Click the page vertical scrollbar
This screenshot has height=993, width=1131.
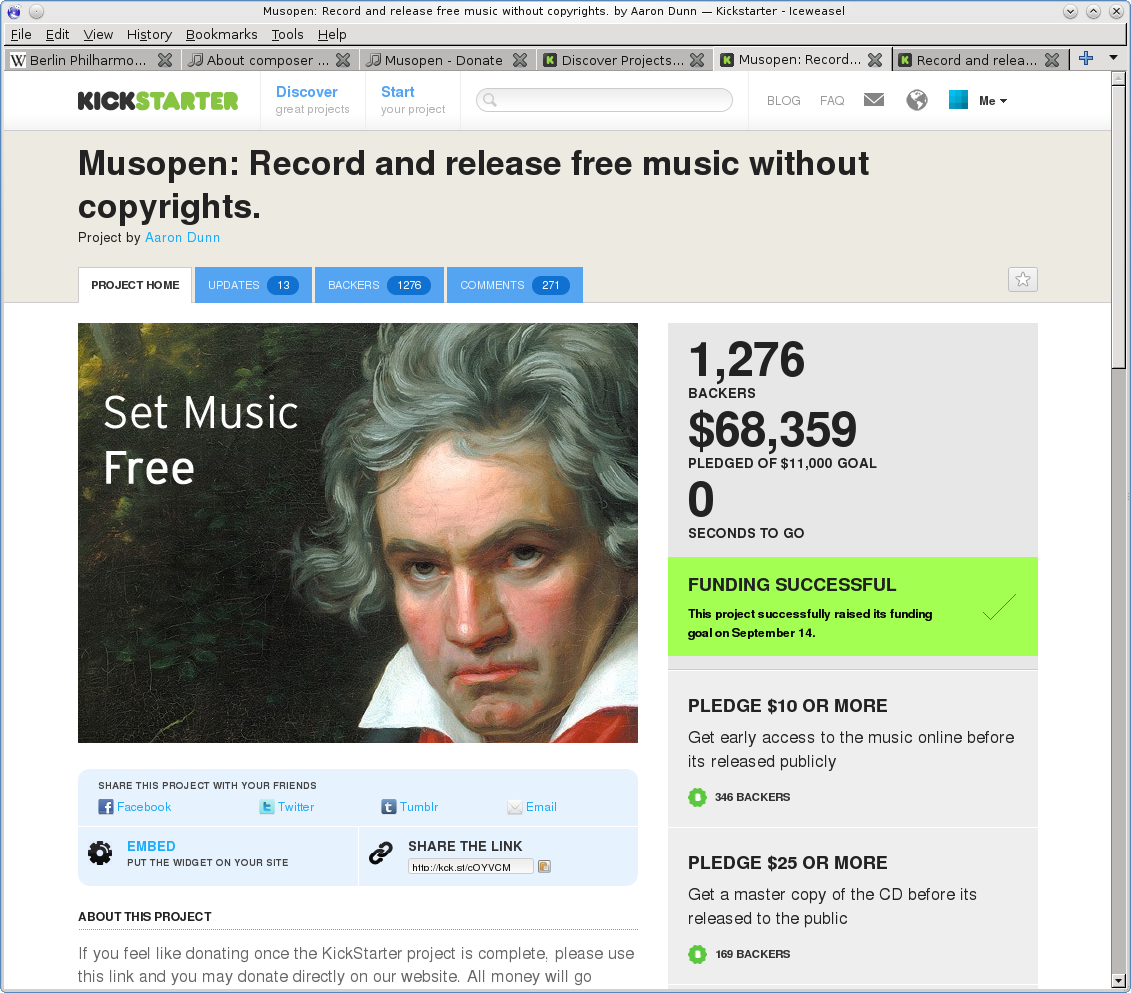1118,530
